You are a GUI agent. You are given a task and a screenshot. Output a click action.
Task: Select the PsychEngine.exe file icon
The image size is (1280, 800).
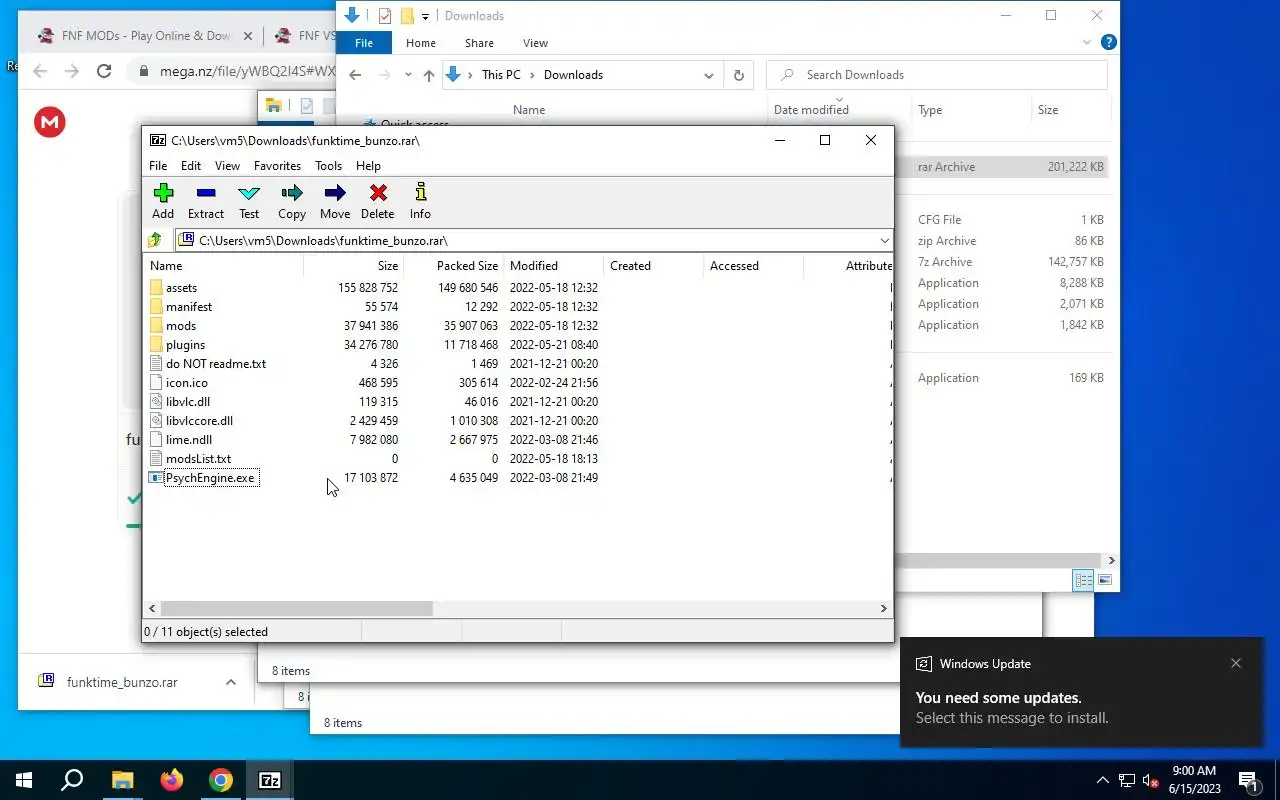click(156, 477)
